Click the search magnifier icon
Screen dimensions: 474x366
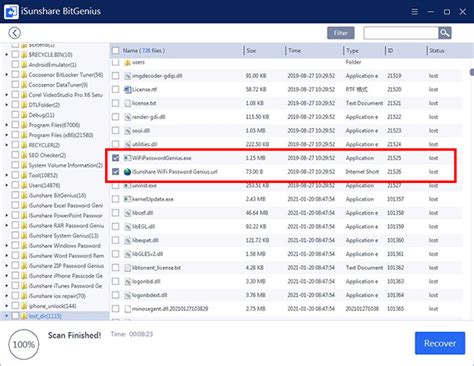(445, 33)
